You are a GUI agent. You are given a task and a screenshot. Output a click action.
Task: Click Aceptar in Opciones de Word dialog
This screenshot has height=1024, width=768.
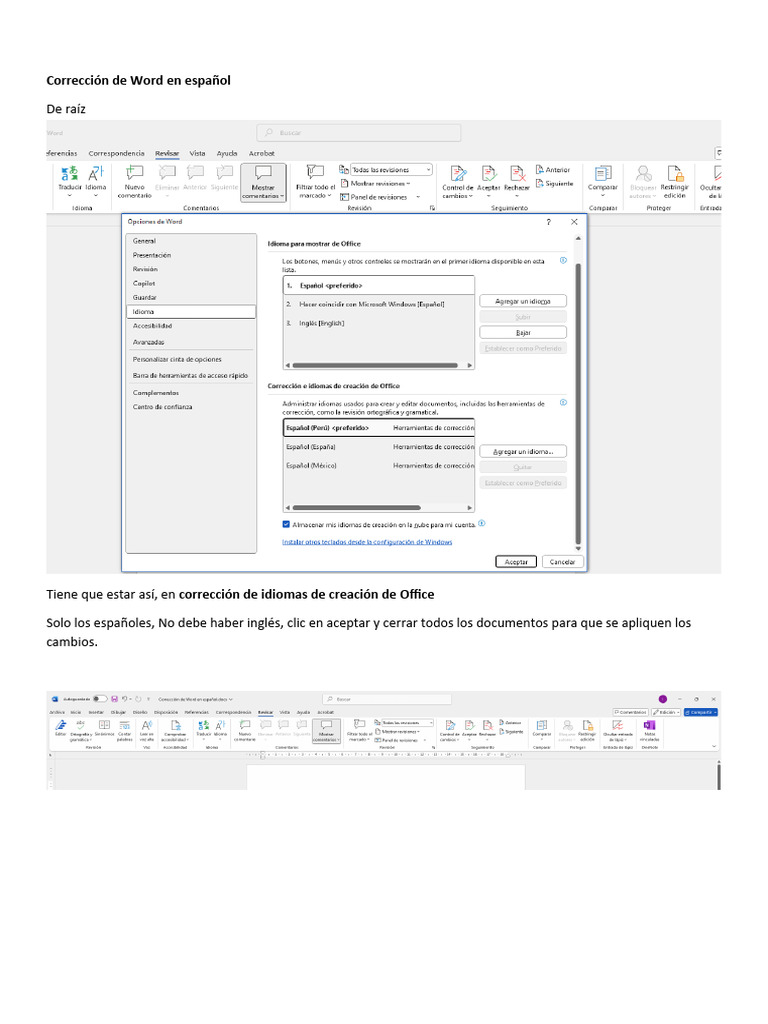(516, 562)
